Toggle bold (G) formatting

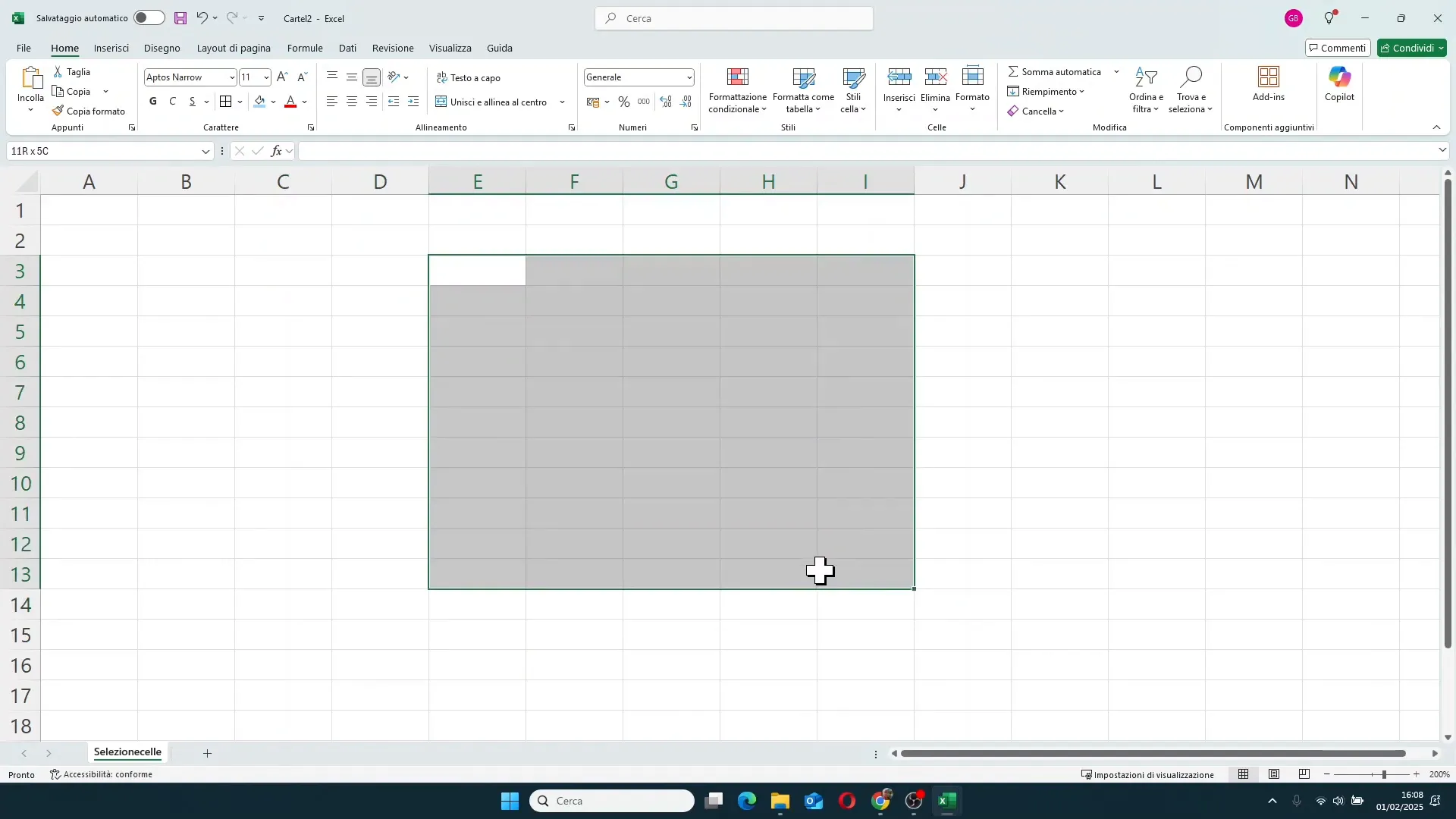[153, 102]
